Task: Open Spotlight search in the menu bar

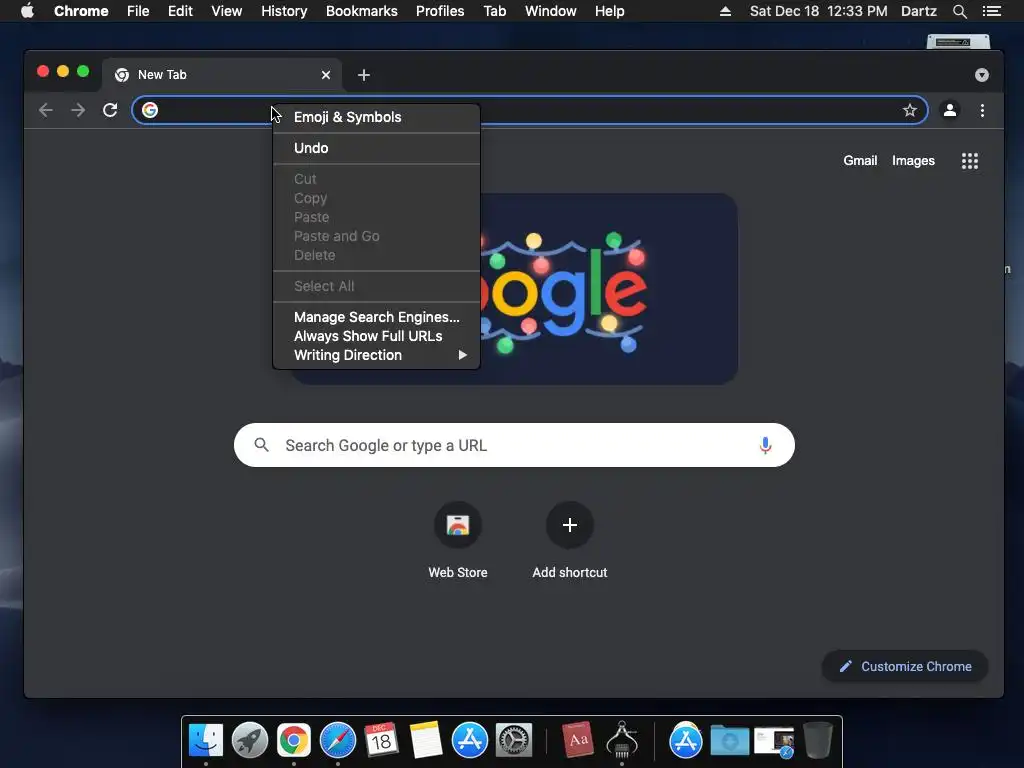Action: [959, 11]
